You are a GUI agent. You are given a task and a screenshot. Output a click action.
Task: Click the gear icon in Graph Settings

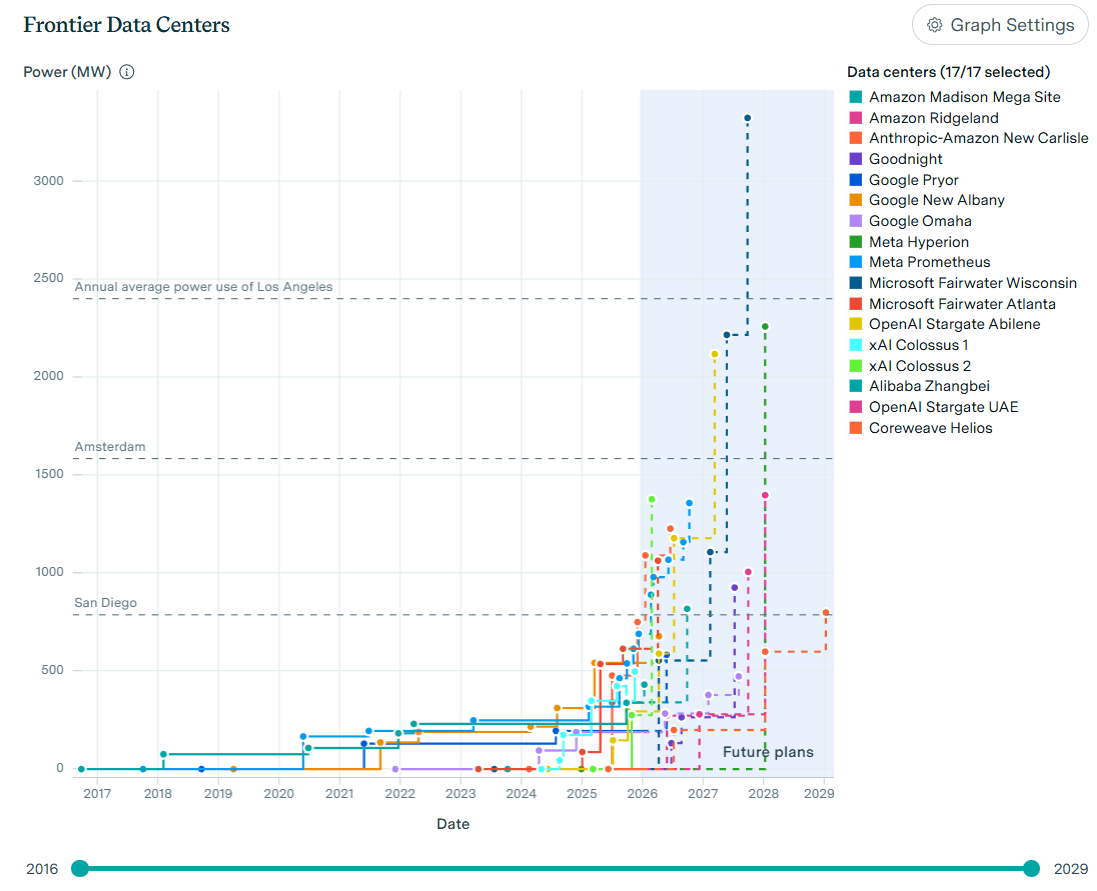[x=935, y=25]
